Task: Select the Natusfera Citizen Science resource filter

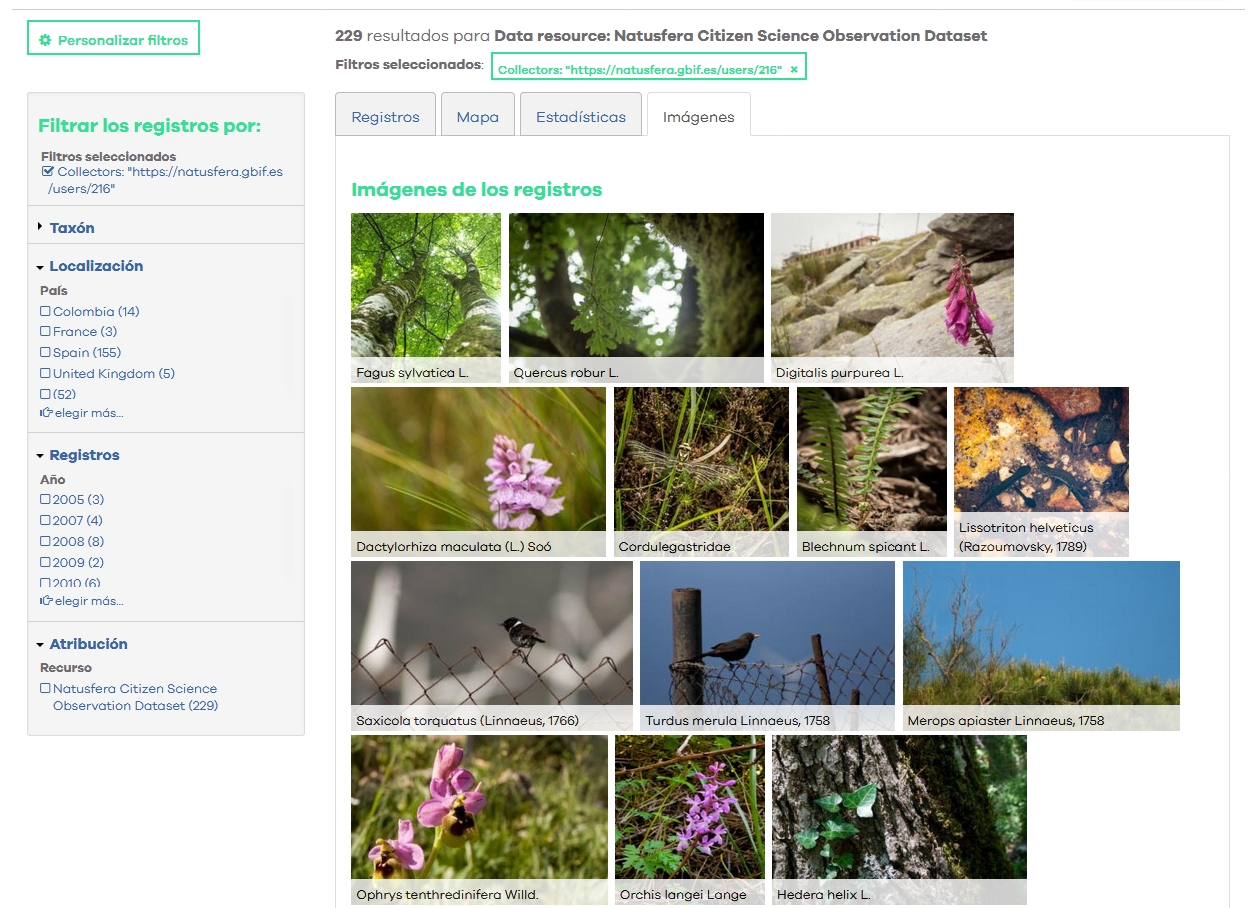Action: click(45, 689)
